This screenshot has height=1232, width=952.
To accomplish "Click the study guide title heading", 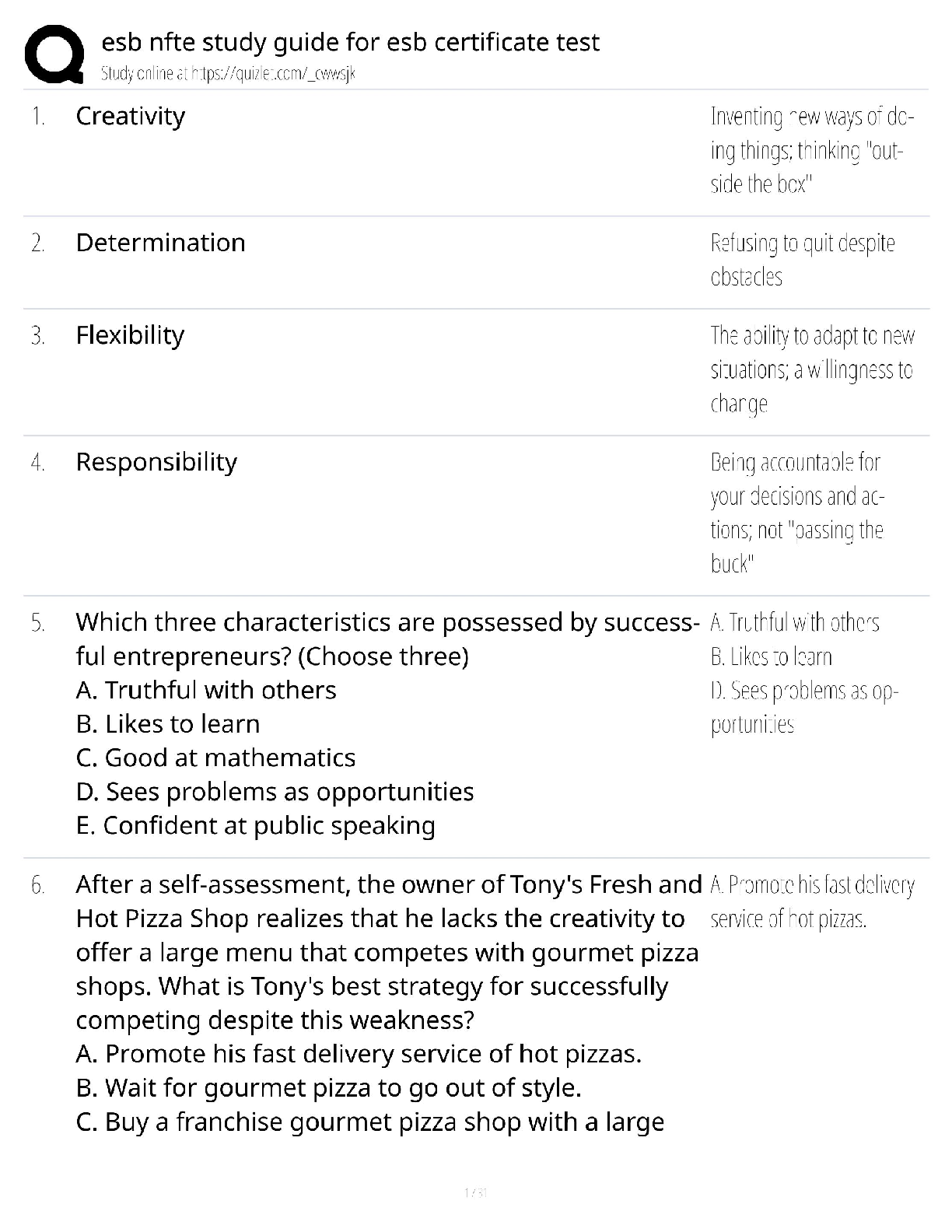I will 350,42.
